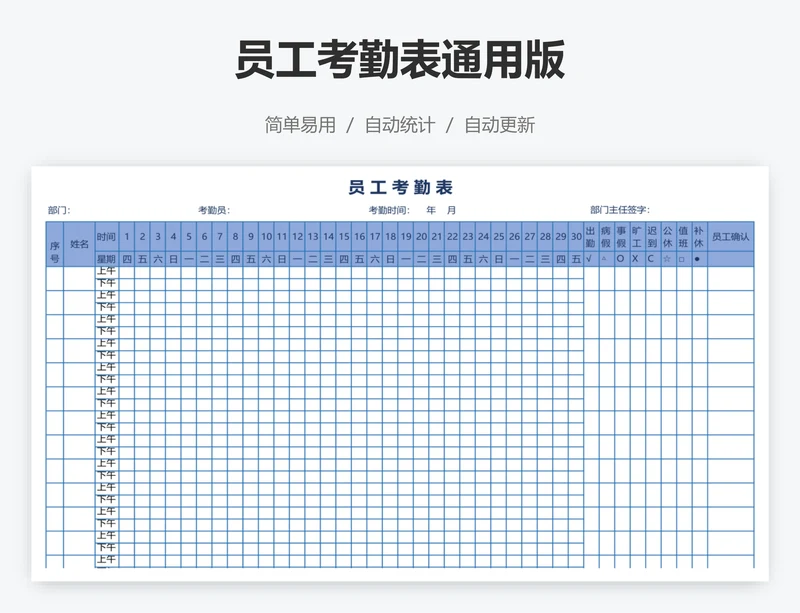Click the 部门: label
Screen dimensions: 800x613
[x=59, y=210]
